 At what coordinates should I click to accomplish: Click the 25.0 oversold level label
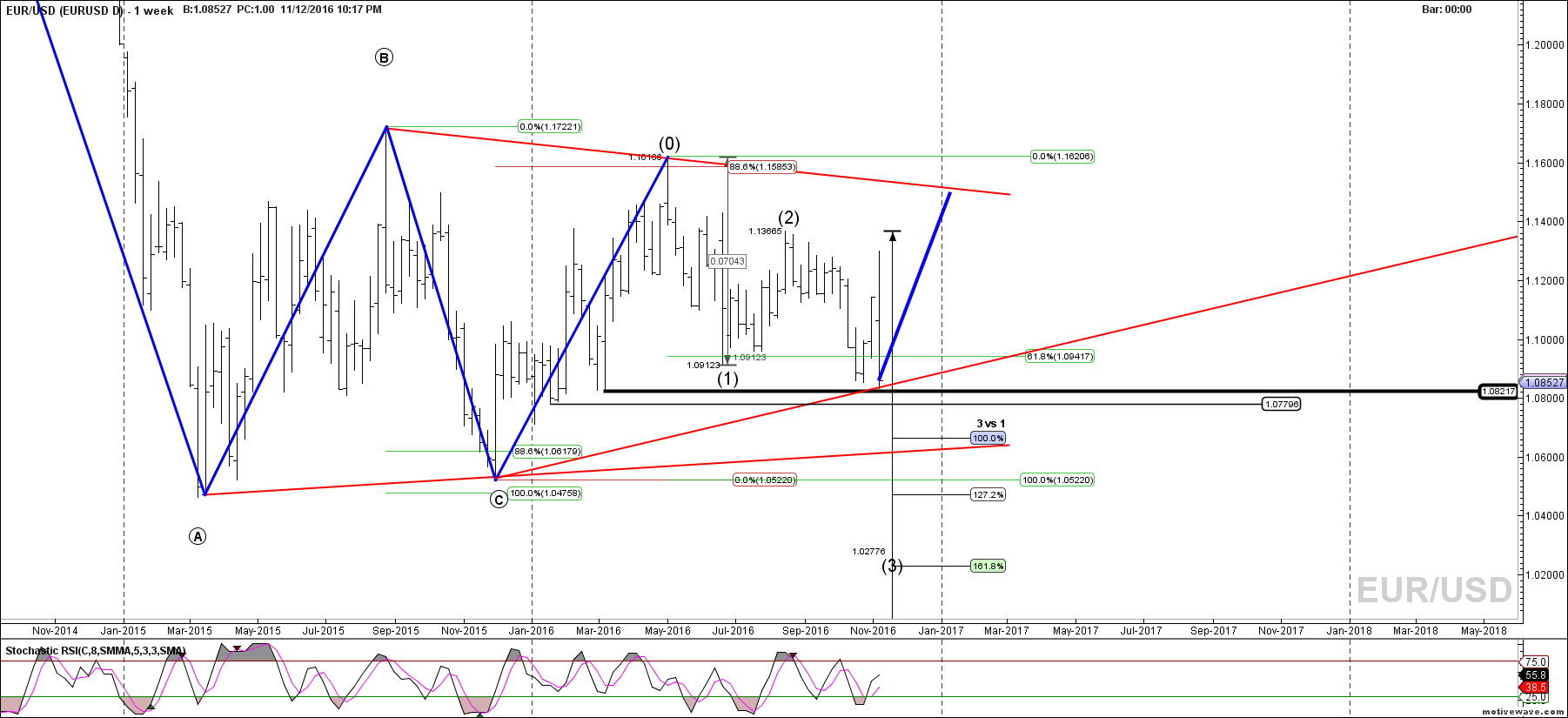(x=1536, y=698)
